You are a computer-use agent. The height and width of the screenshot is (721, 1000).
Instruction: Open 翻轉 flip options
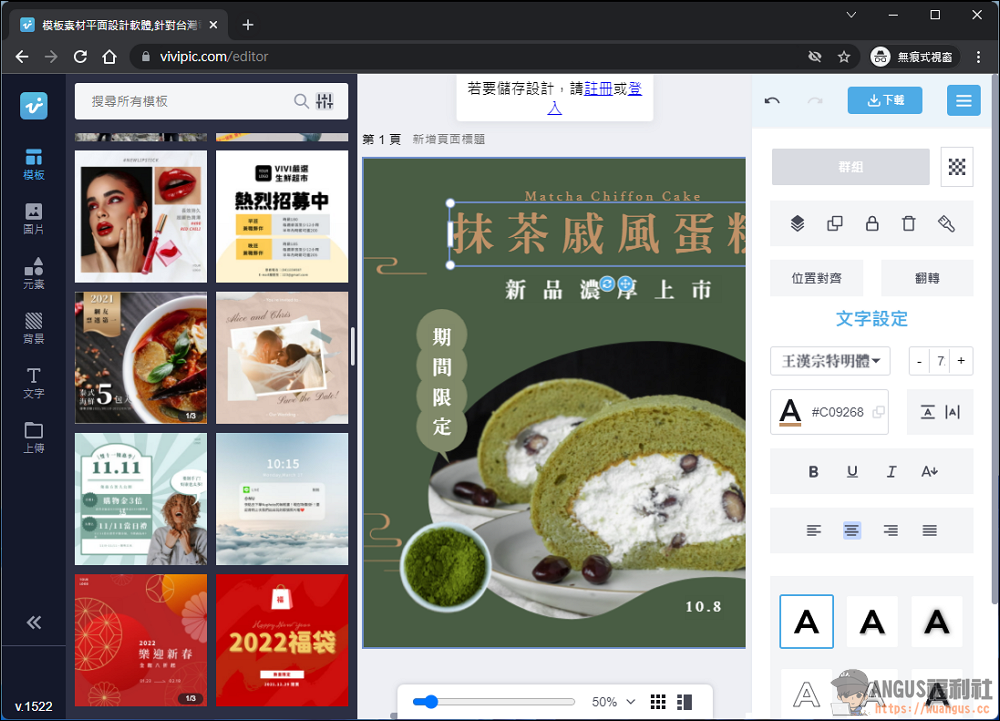(927, 278)
